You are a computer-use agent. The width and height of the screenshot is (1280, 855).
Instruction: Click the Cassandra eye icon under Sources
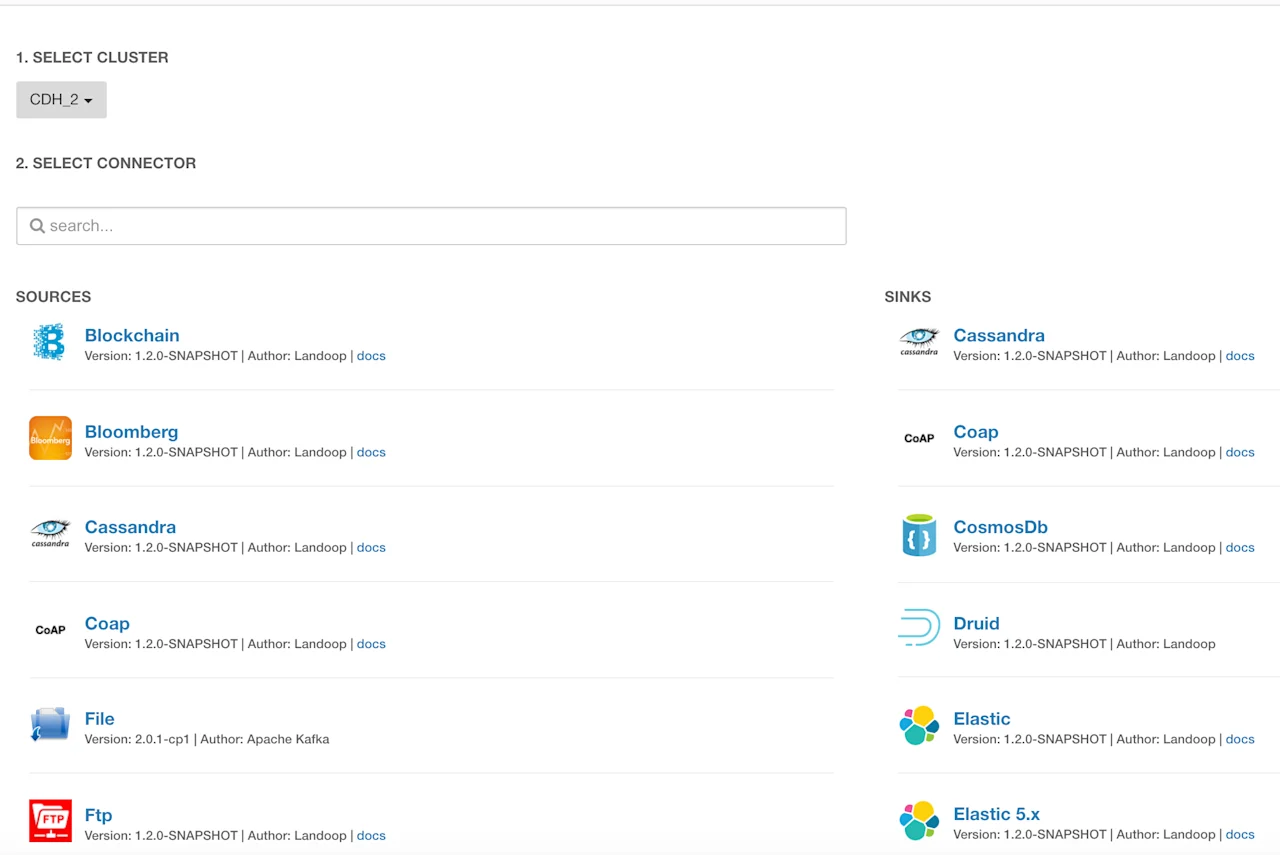pos(50,534)
